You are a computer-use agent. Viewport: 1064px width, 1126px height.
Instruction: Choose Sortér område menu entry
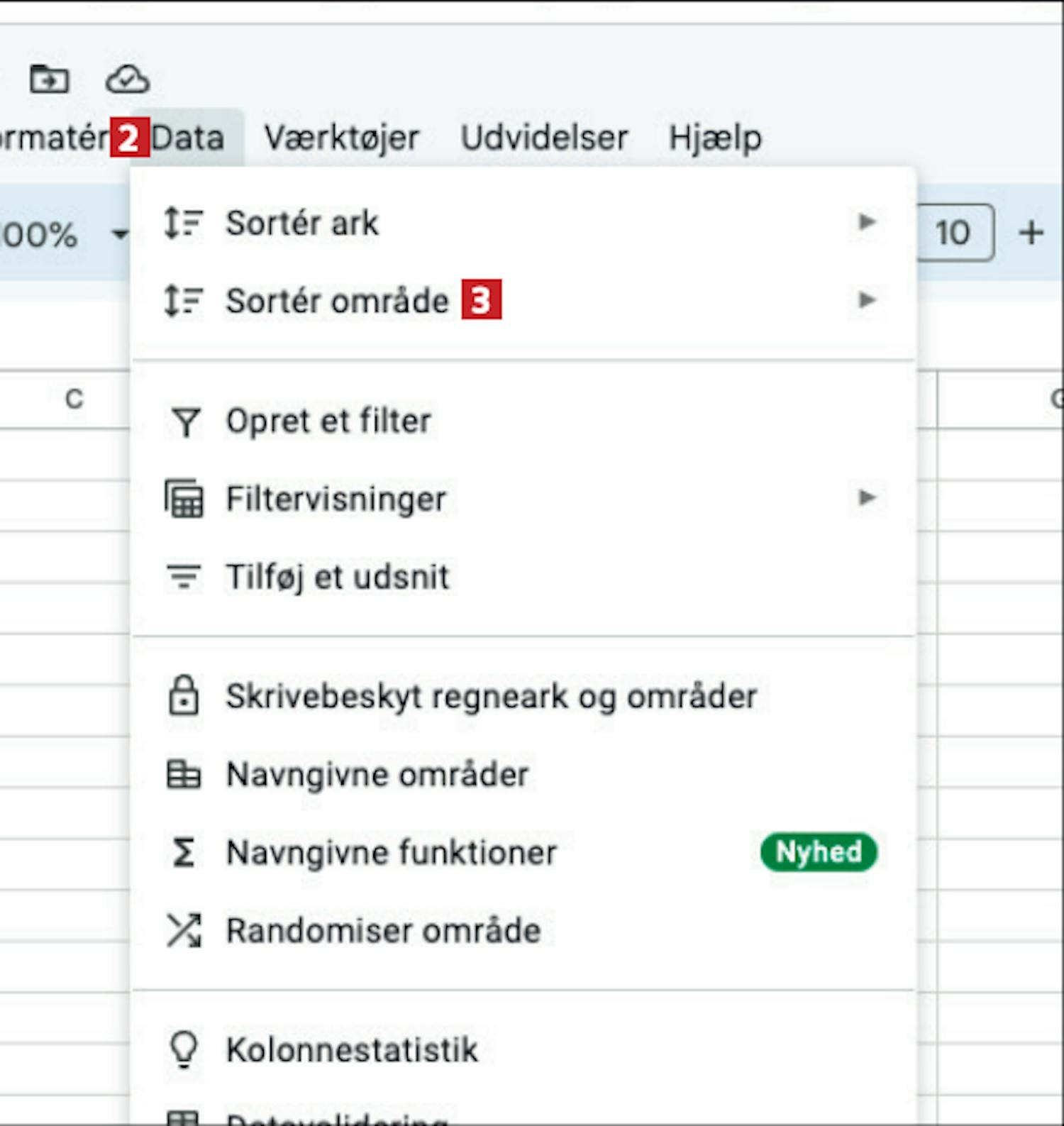(523, 301)
